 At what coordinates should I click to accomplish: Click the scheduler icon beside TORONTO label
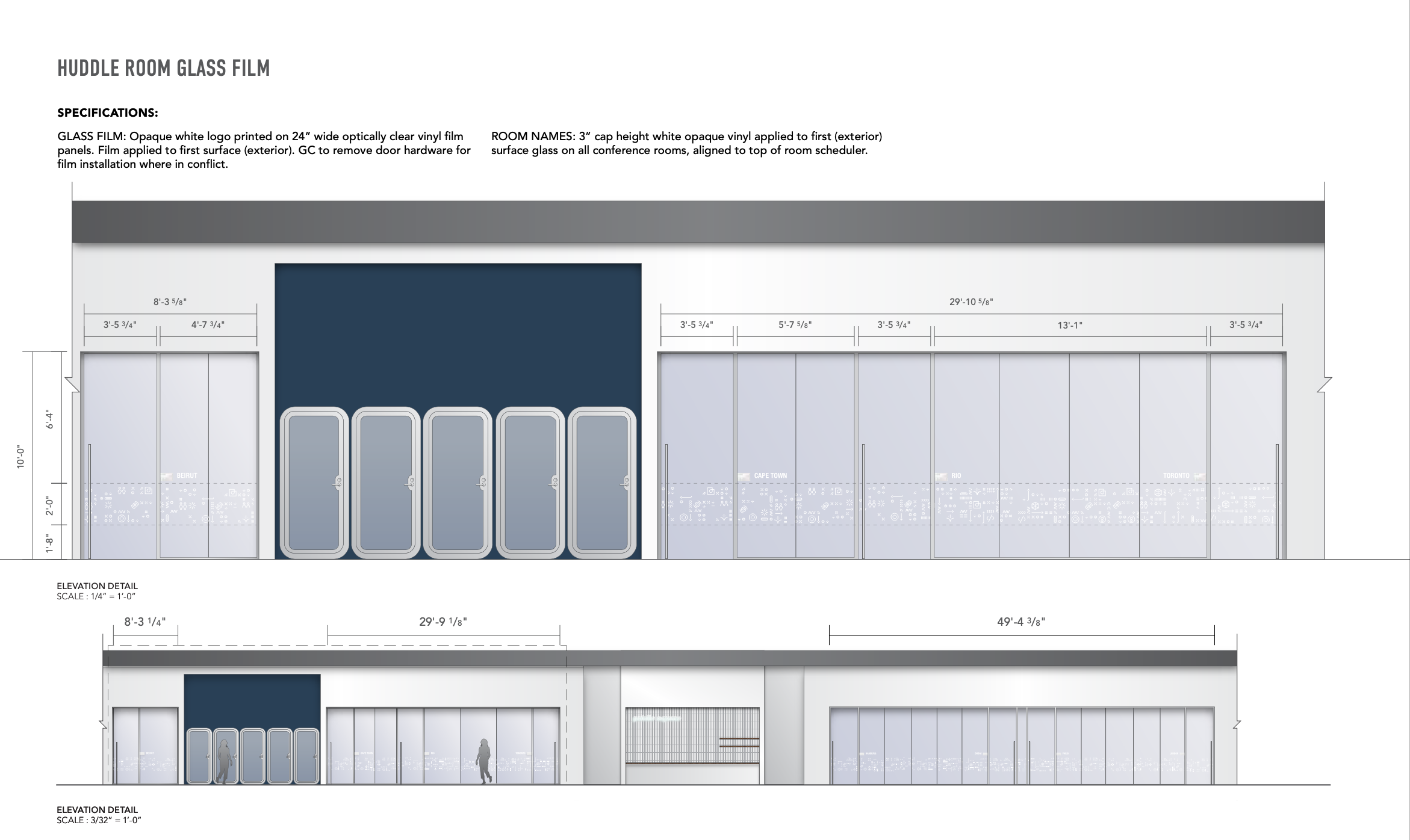coord(1200,476)
